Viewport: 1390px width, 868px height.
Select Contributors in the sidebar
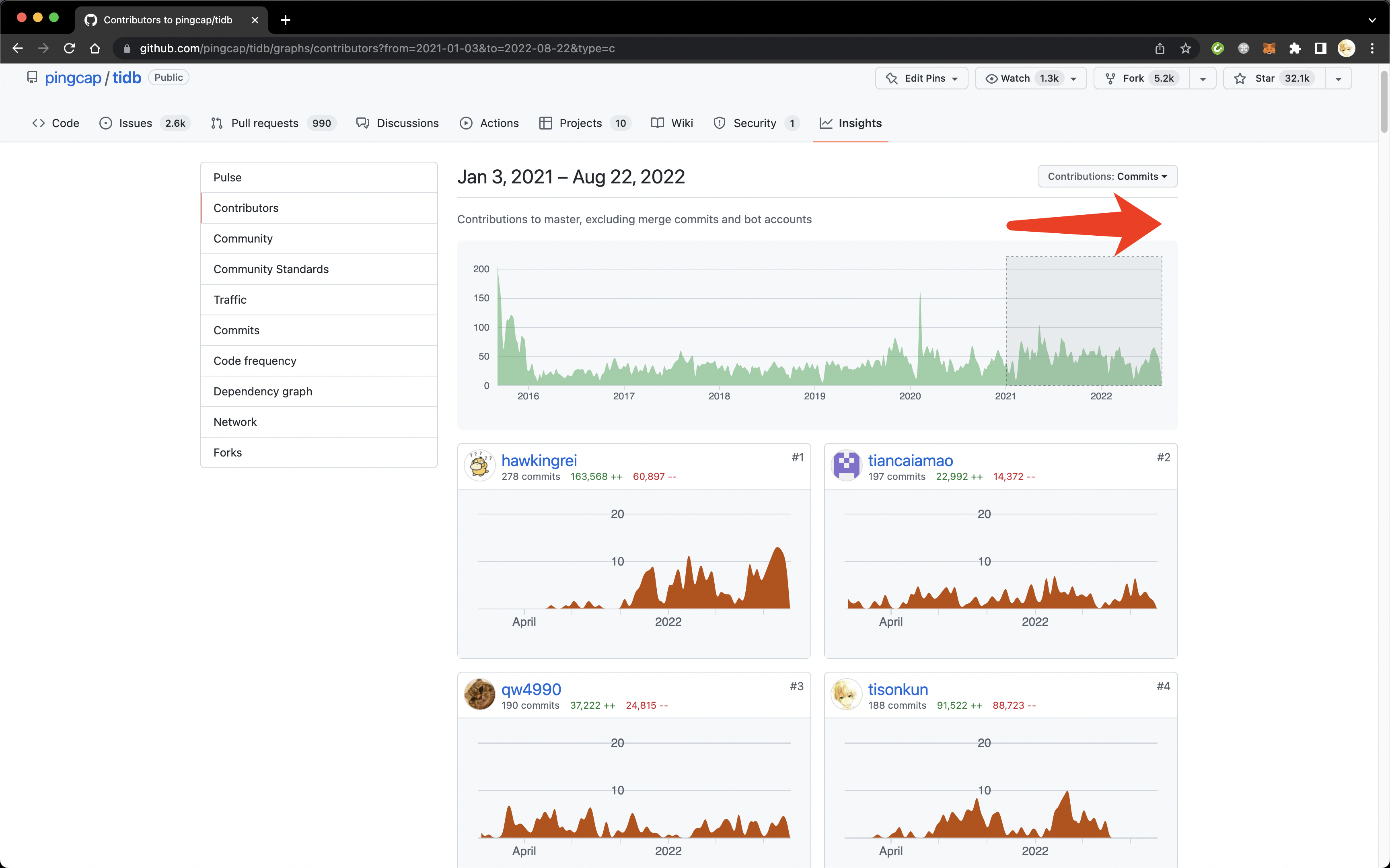pos(319,208)
